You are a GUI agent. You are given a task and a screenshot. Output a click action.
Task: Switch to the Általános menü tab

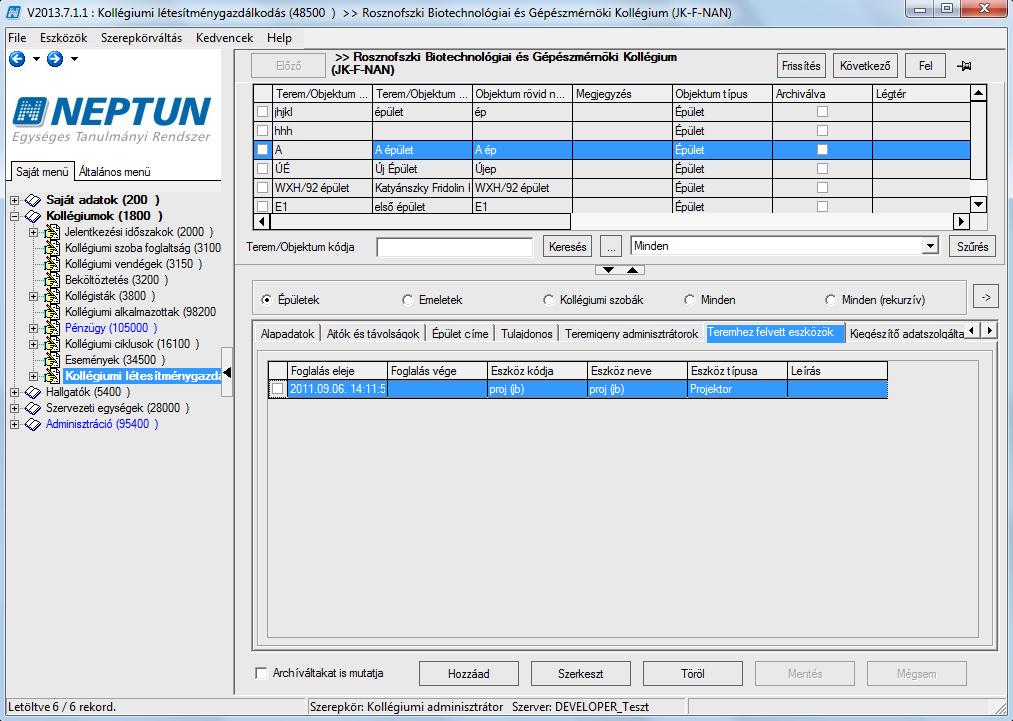click(115, 172)
